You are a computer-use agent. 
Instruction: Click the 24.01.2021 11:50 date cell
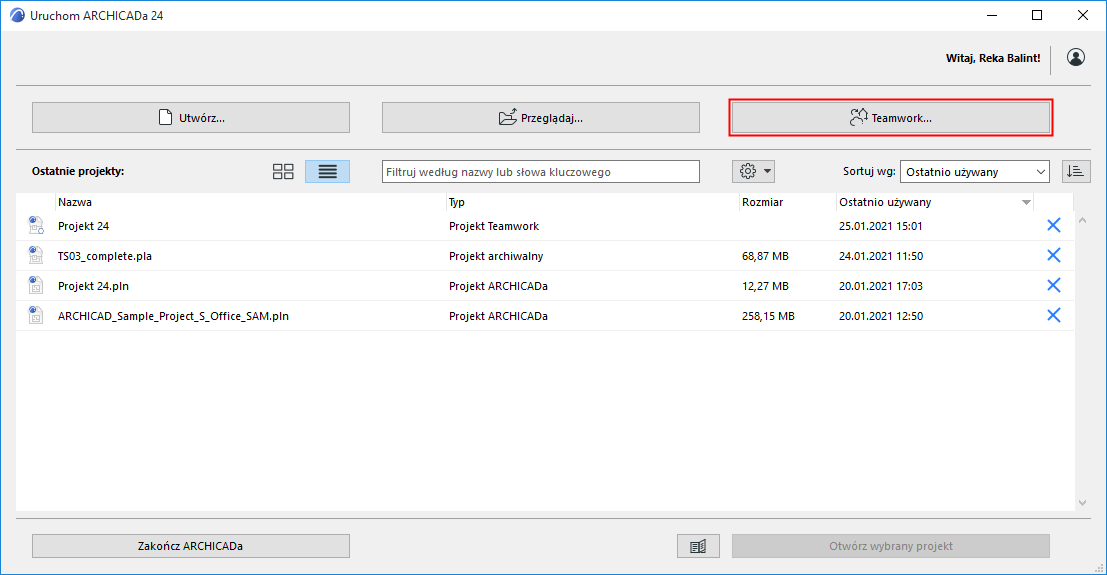[x=880, y=256]
